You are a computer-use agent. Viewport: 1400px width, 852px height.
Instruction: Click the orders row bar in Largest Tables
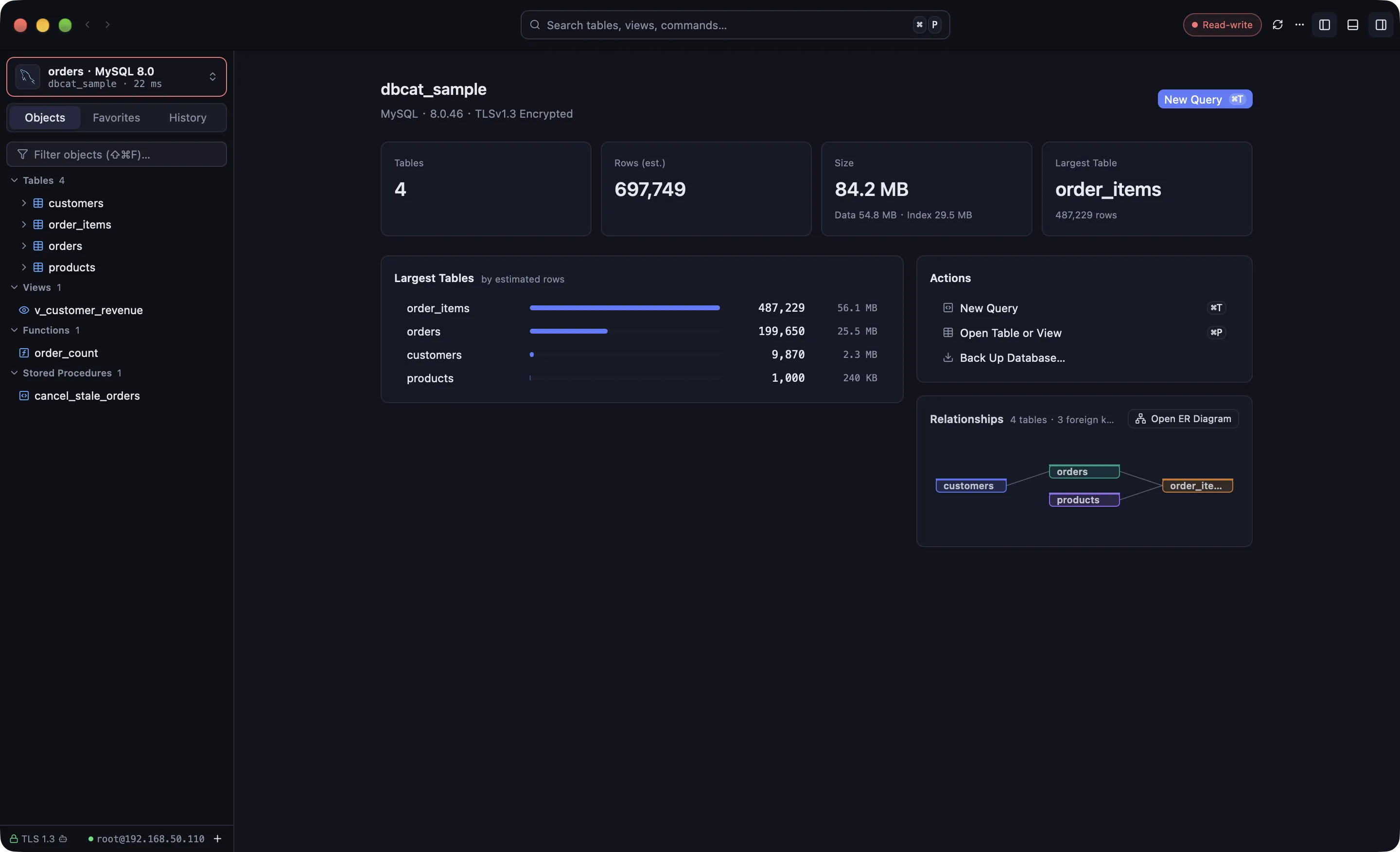pos(568,331)
